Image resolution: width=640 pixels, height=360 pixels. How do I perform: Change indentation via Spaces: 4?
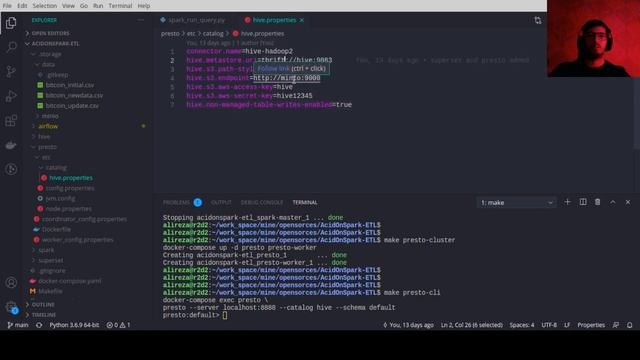522,325
